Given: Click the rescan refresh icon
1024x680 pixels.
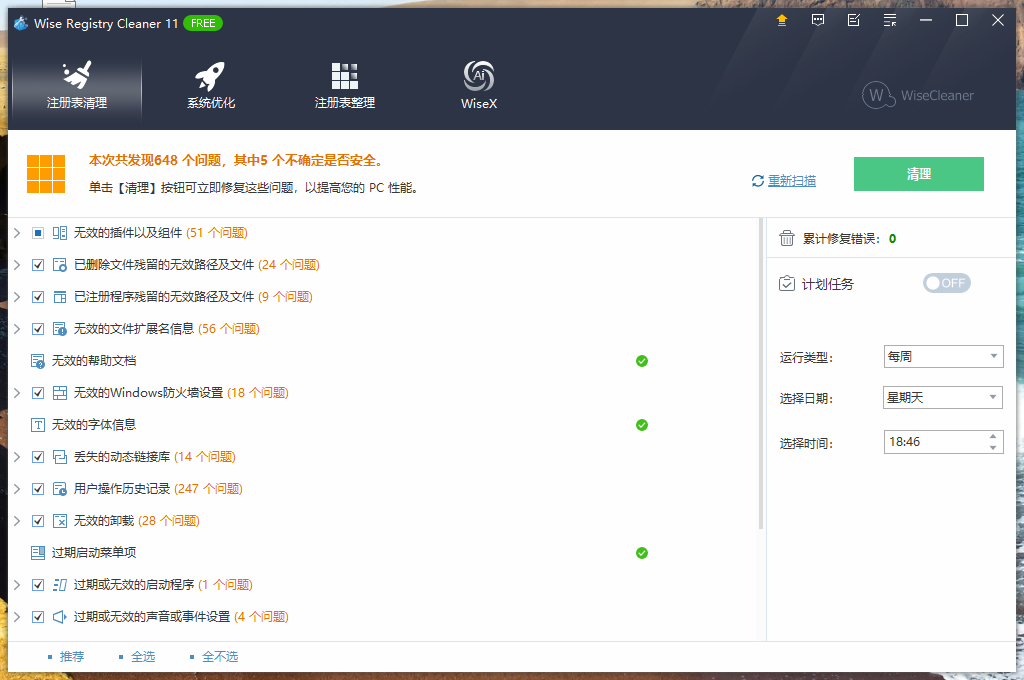Looking at the screenshot, I should click(758, 181).
